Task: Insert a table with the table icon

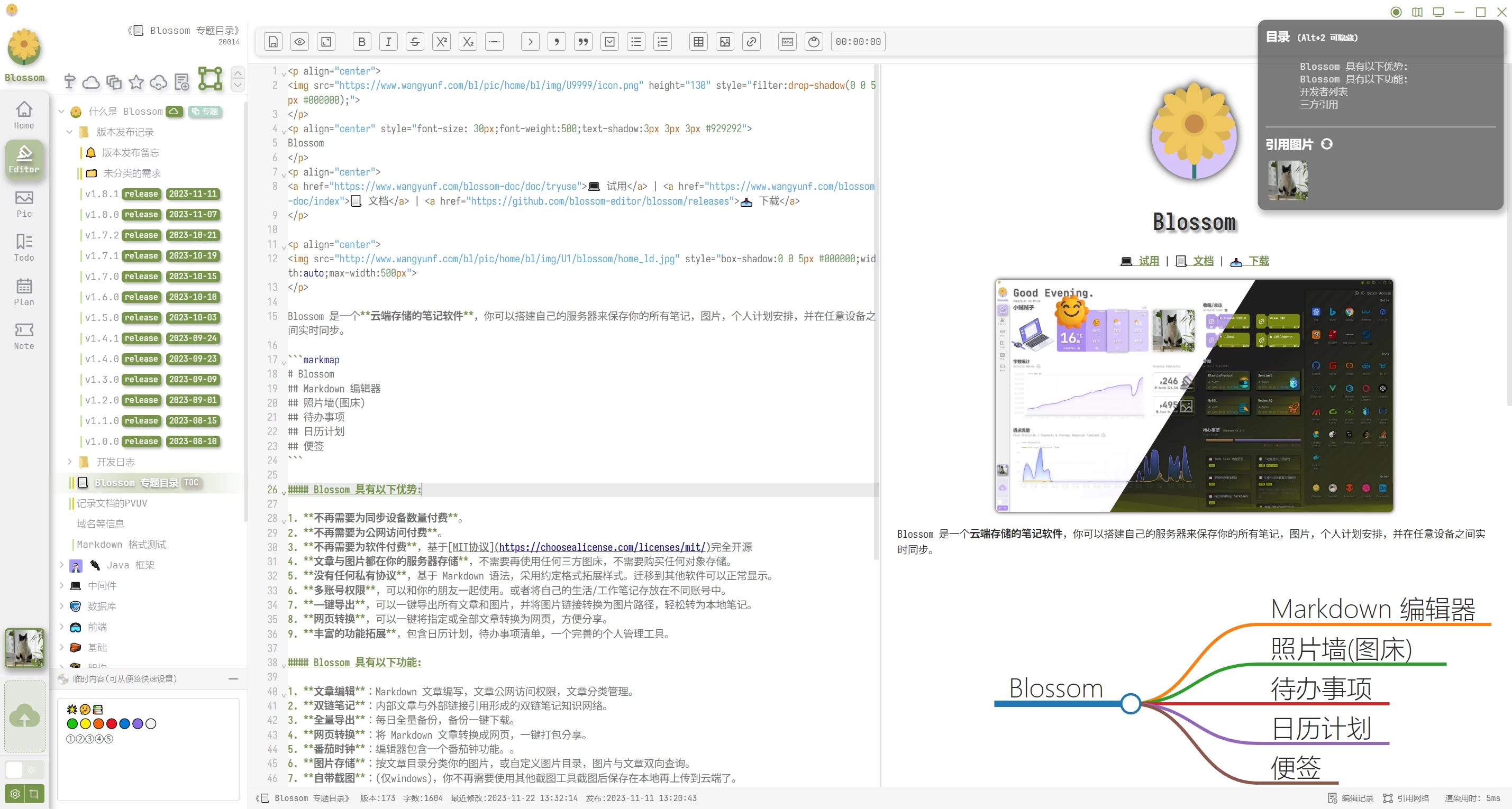Action: pyautogui.click(x=698, y=42)
